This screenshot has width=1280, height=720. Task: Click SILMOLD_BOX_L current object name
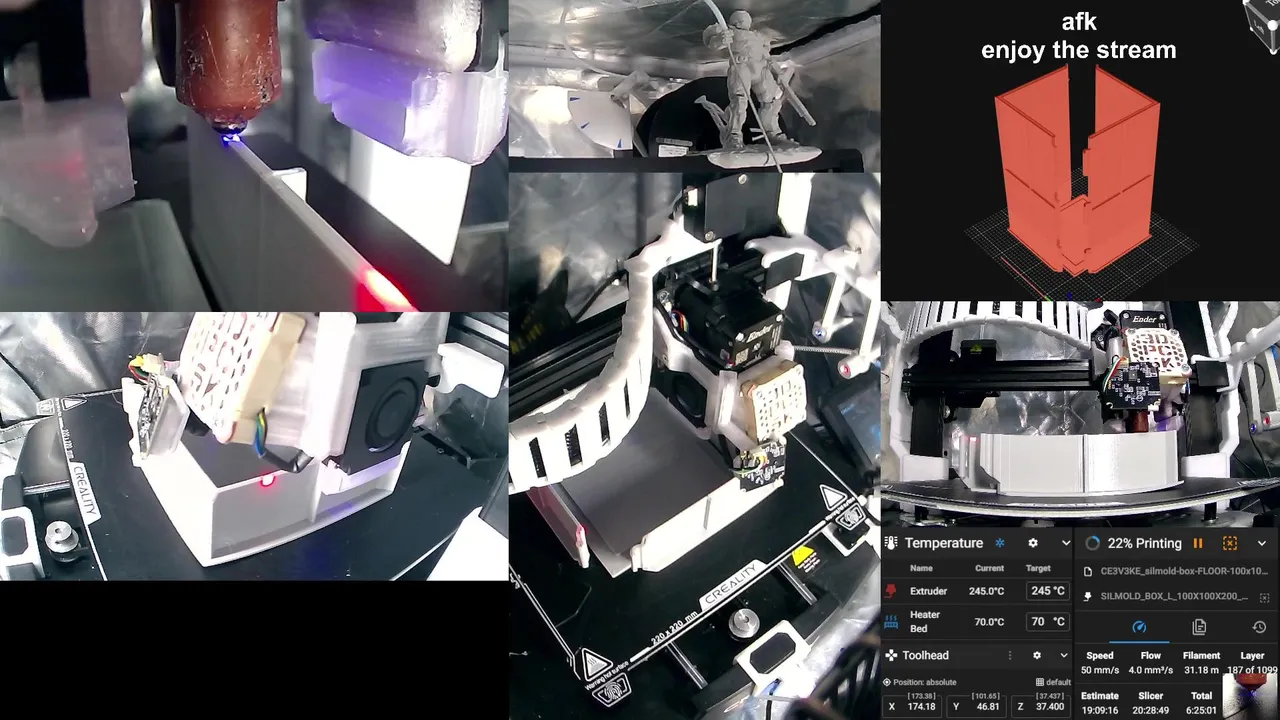(1174, 596)
